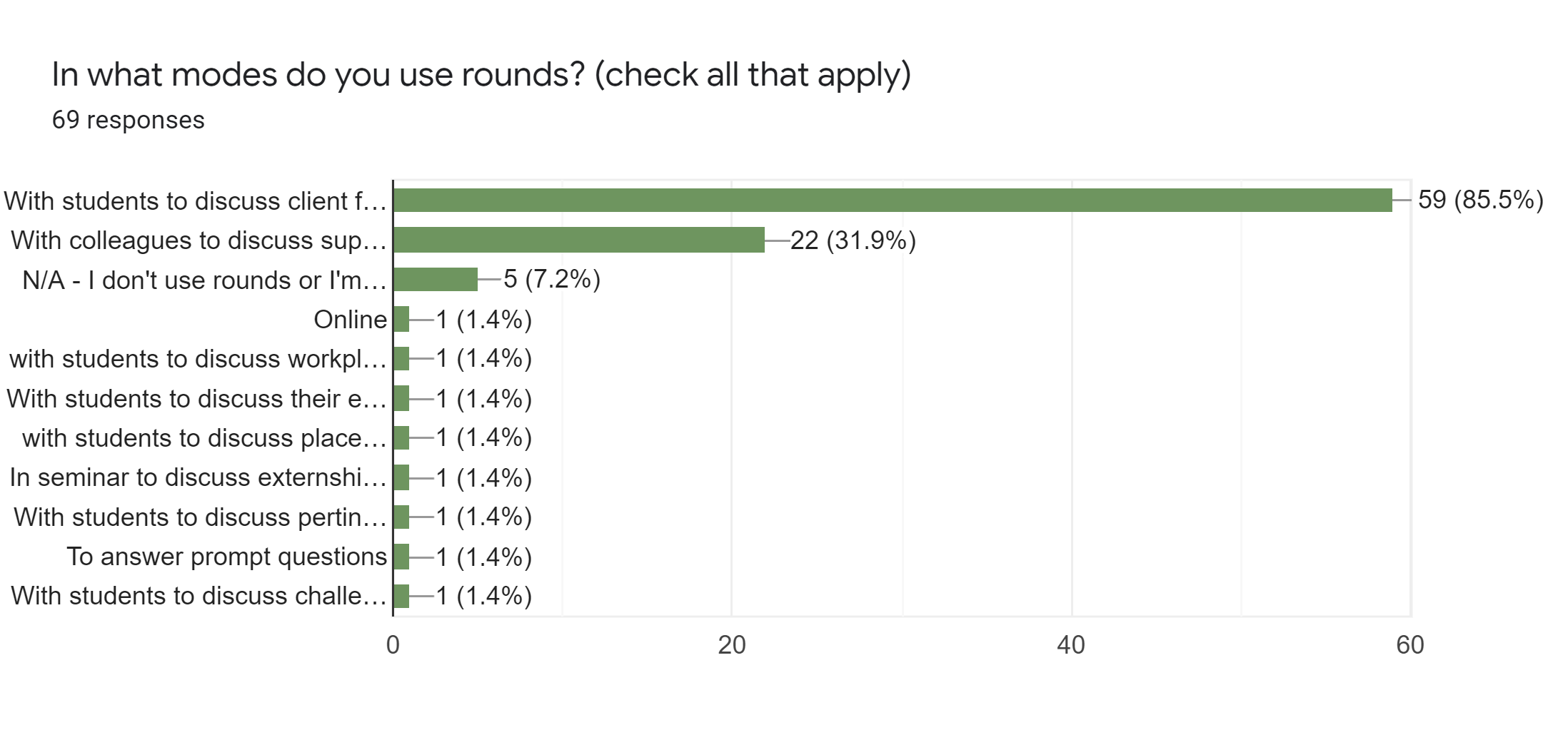Screen dimensions: 1568x745
Task: Click the 'Online' category label
Action: pos(350,320)
